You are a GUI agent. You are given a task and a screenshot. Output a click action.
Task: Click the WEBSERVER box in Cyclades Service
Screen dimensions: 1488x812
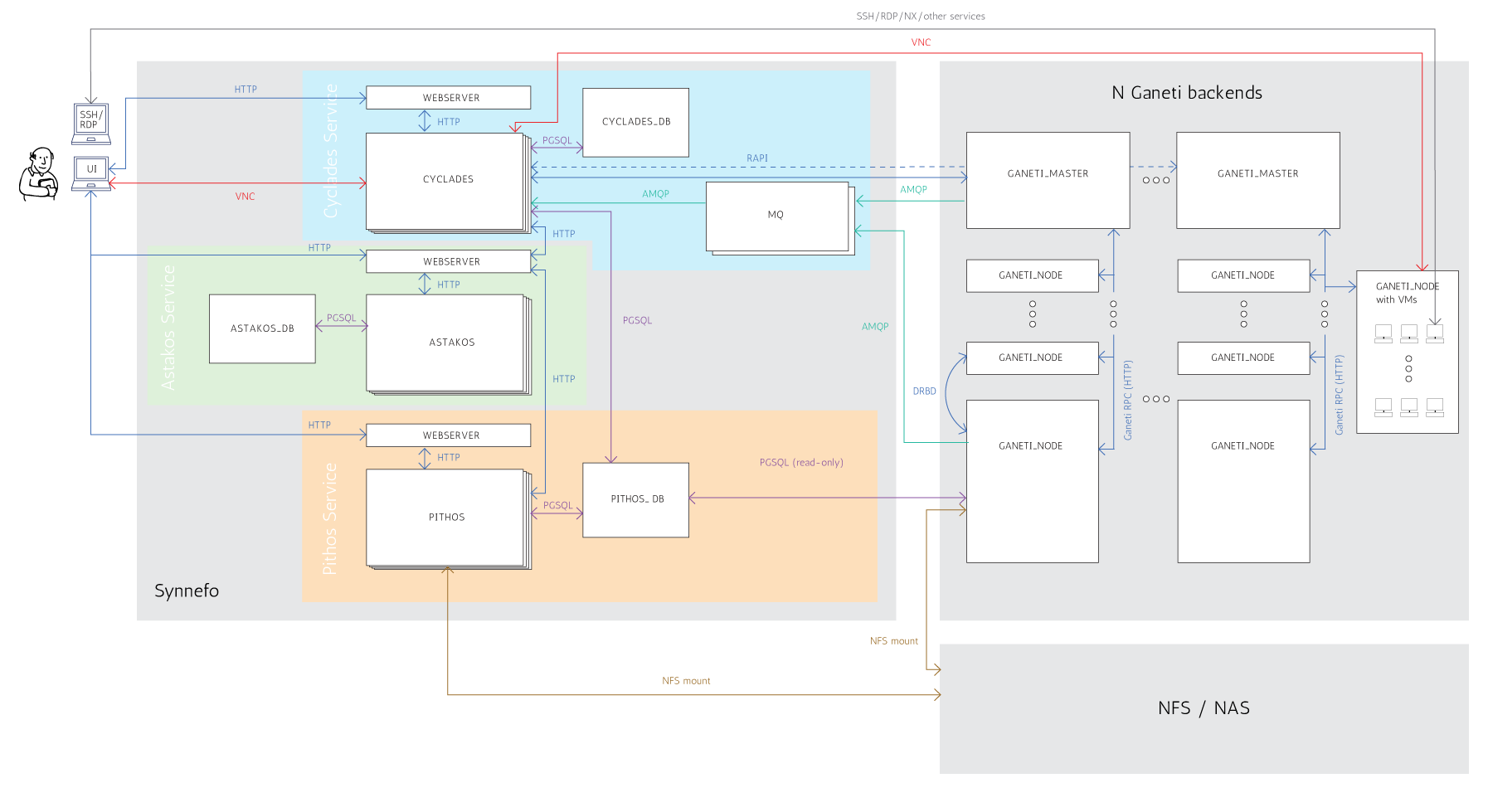(448, 98)
